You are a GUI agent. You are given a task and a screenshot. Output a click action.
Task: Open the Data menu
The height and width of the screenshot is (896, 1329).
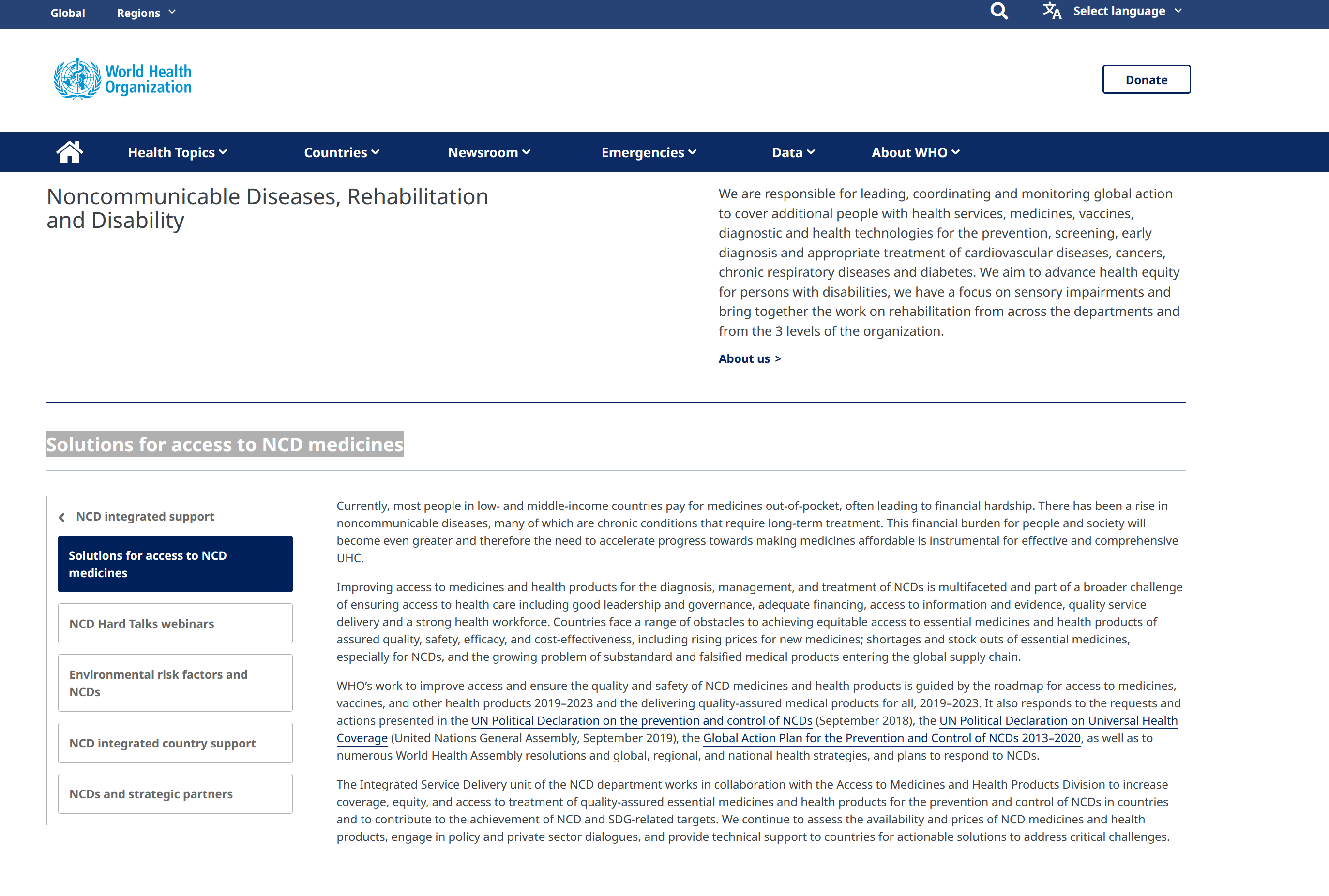(793, 152)
